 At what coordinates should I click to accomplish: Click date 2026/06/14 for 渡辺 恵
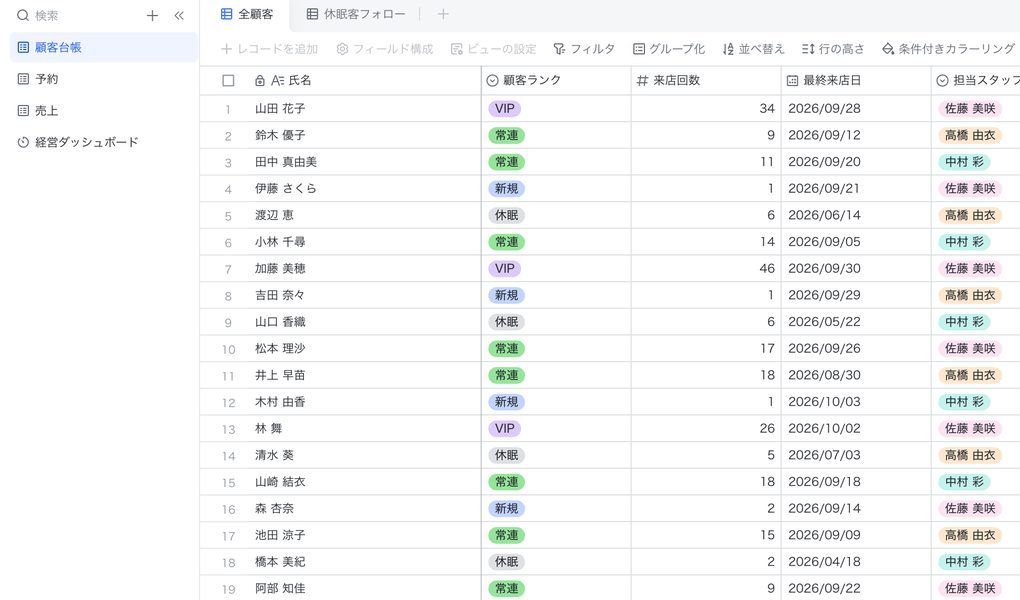824,215
